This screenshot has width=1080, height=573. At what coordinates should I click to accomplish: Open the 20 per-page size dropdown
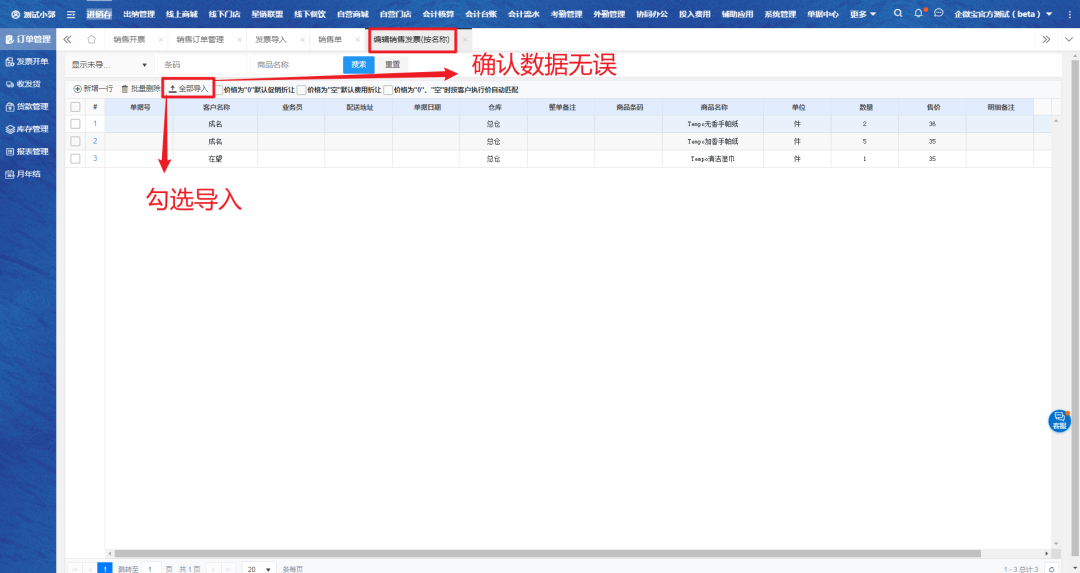coord(259,568)
